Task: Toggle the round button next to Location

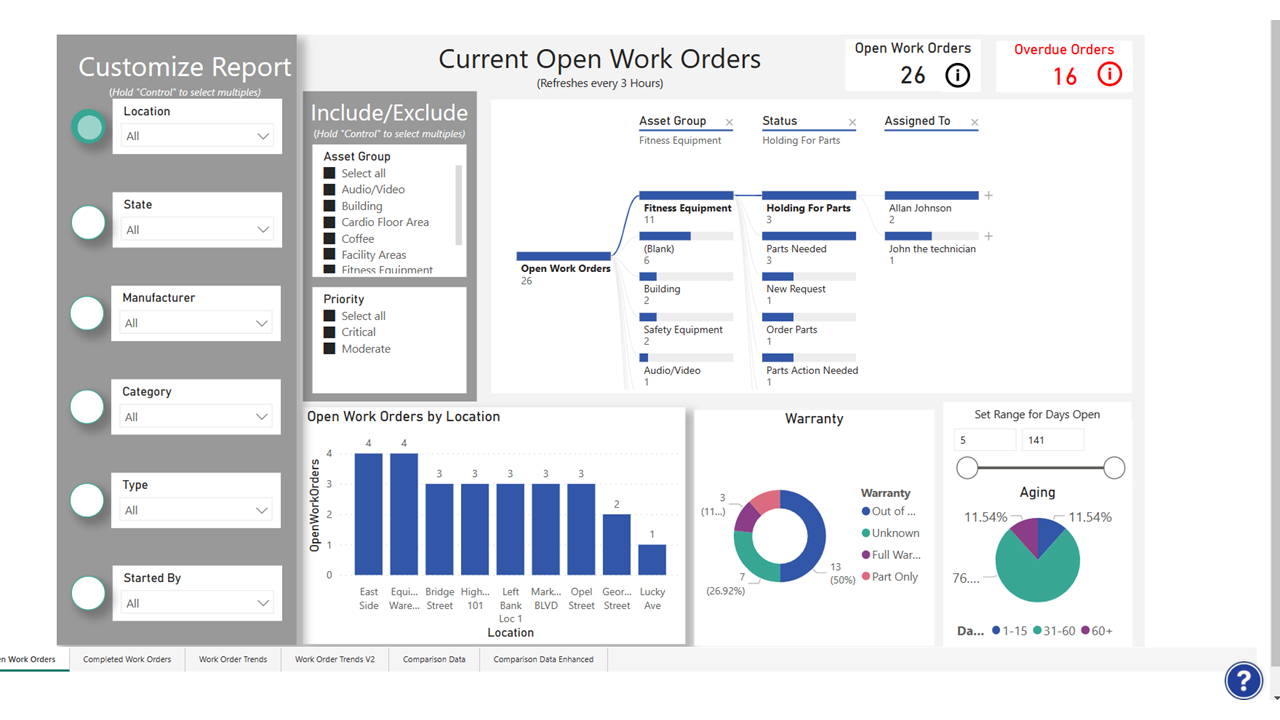Action: (x=89, y=127)
